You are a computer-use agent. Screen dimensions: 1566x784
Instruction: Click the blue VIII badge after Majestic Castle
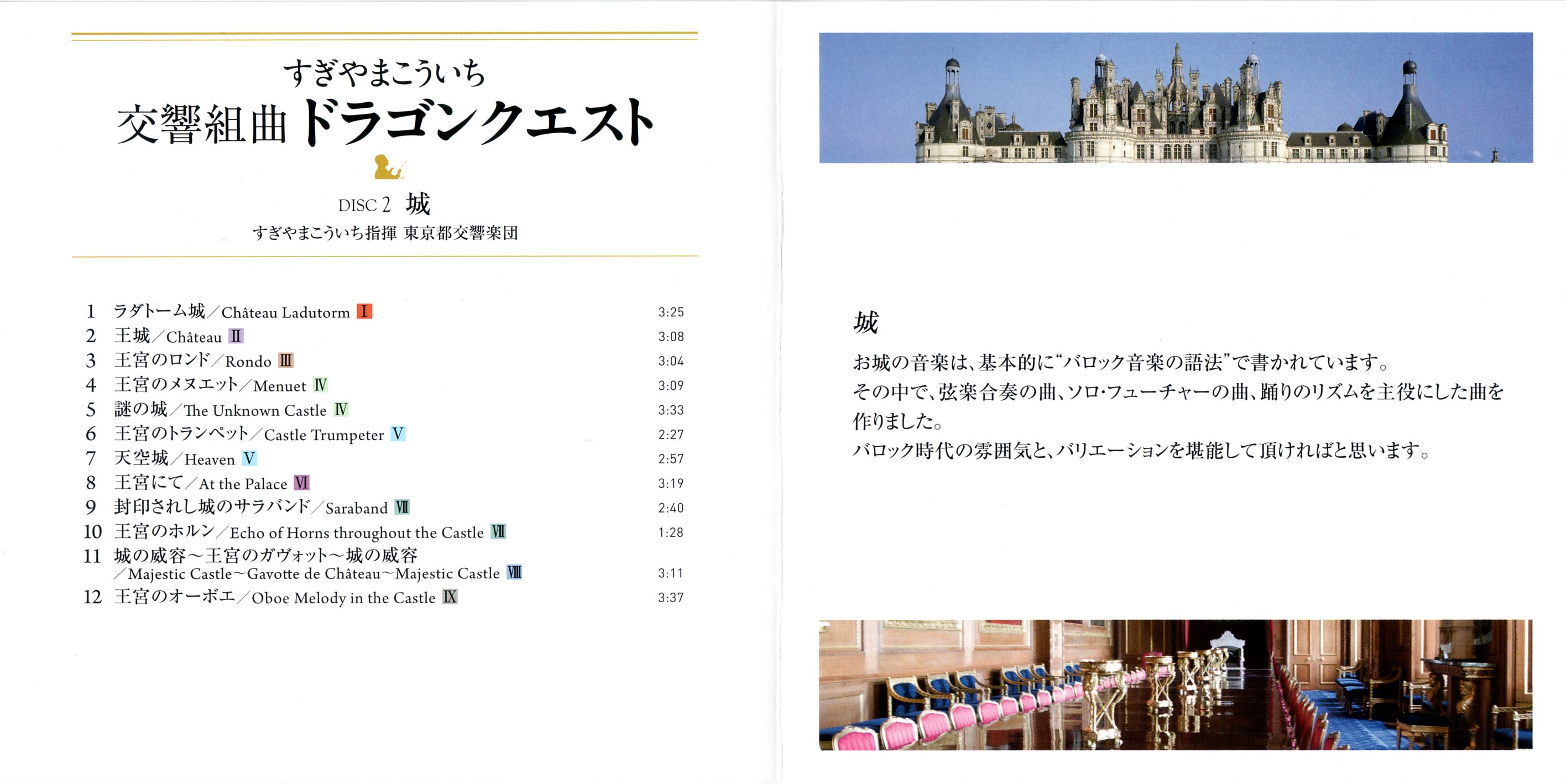514,572
